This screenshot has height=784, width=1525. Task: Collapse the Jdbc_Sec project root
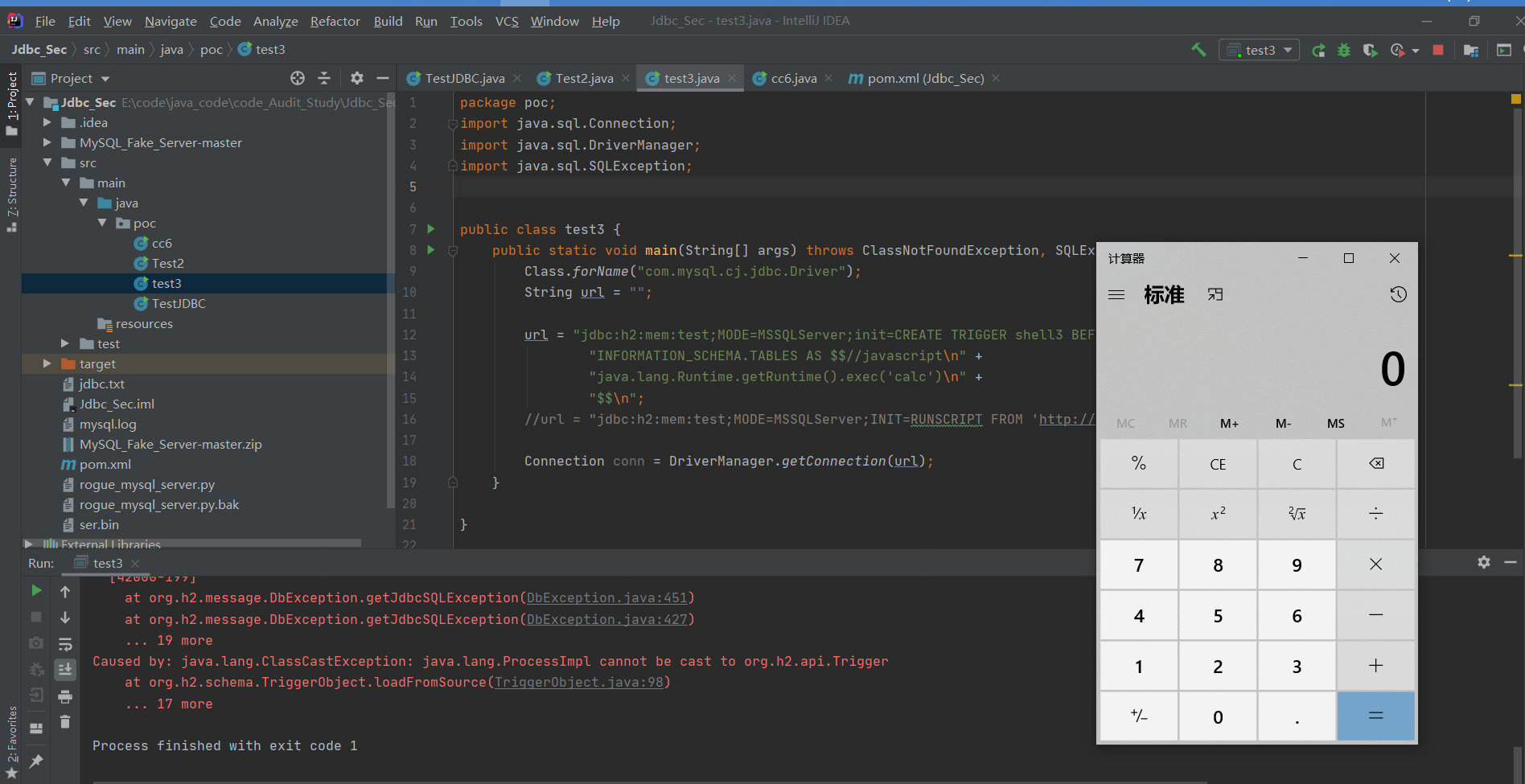[x=30, y=102]
